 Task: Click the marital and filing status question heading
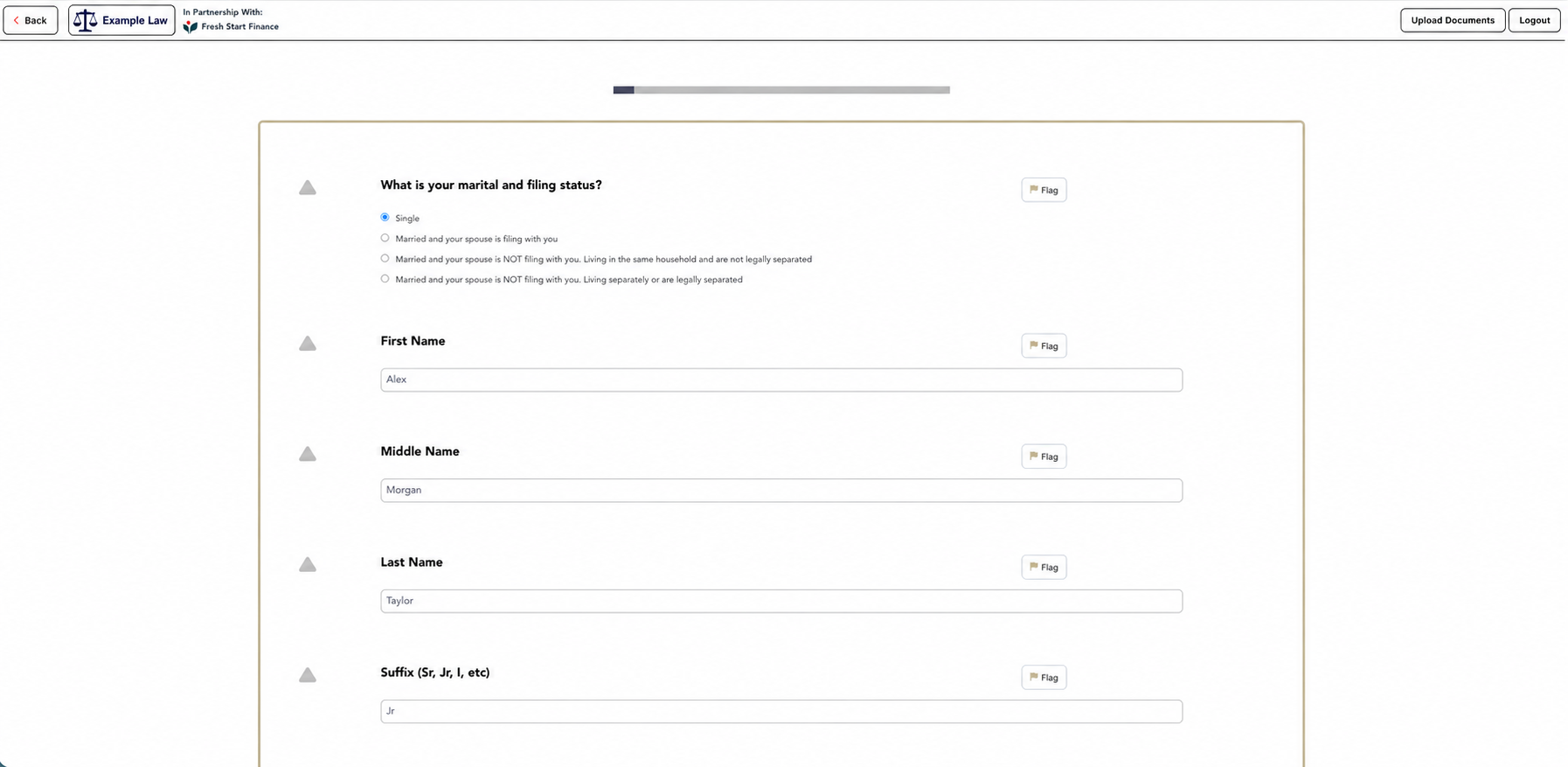491,185
